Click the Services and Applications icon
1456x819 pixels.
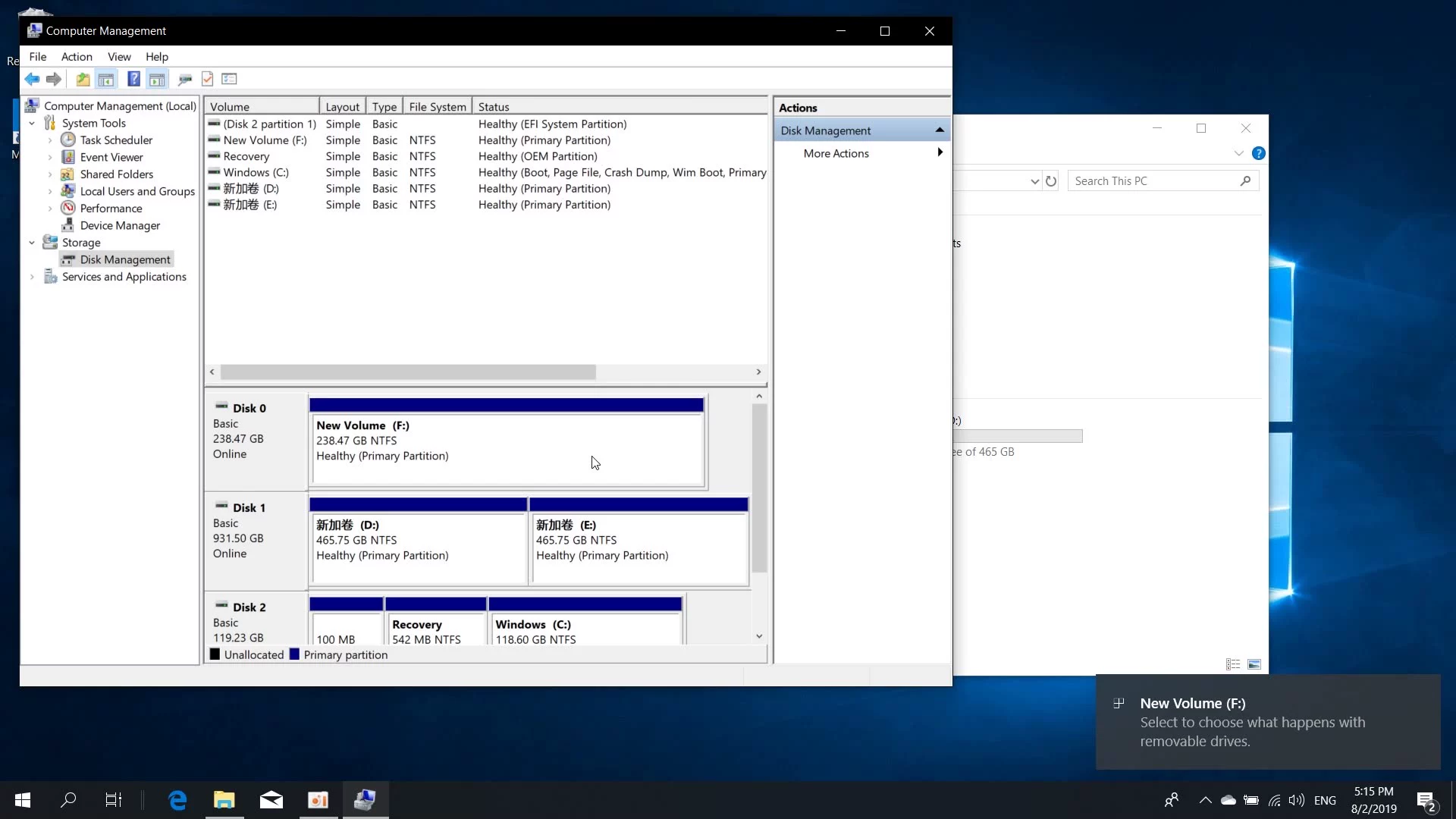[x=50, y=277]
